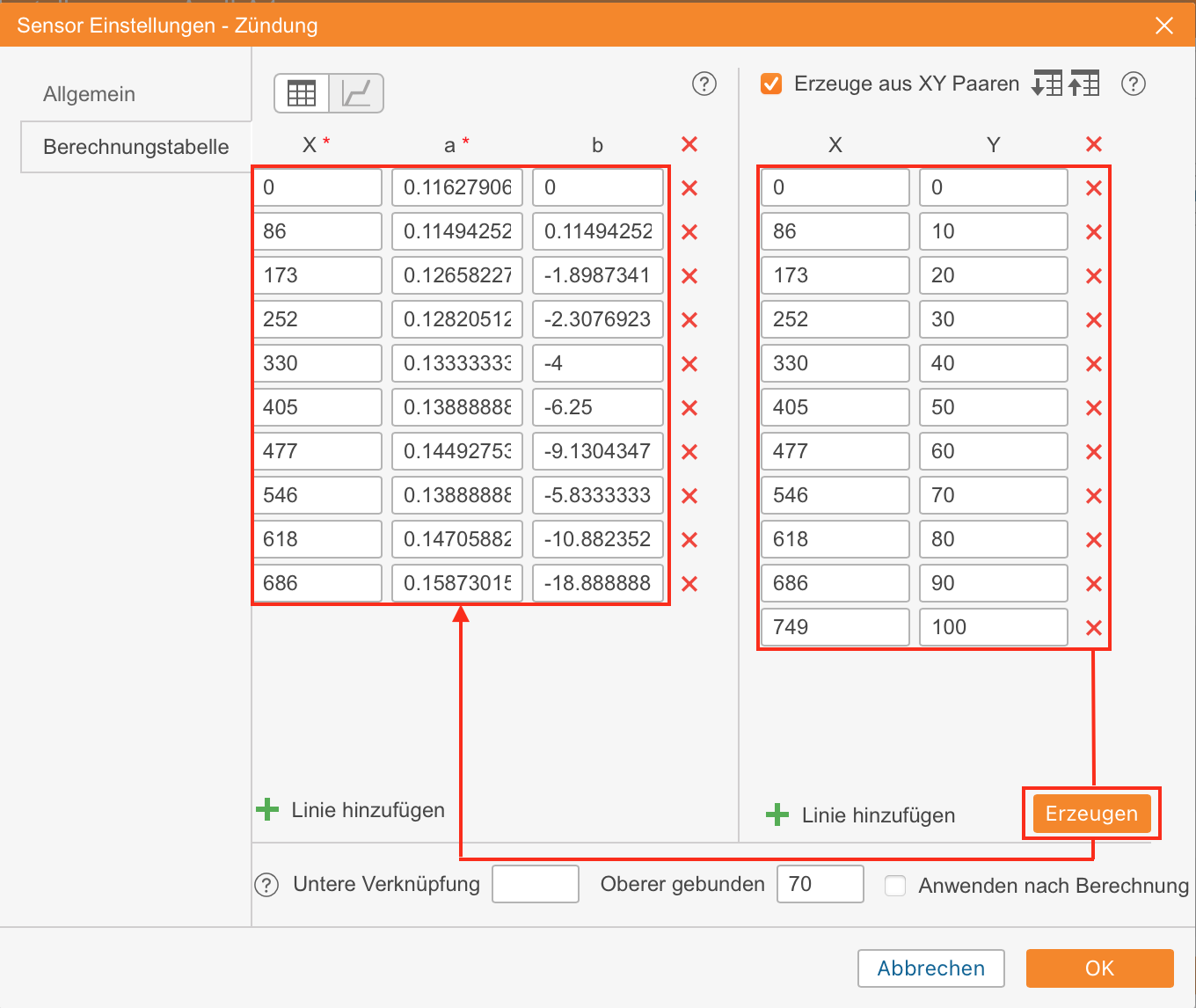Click the Untere Verknüpfung input field

tap(535, 884)
